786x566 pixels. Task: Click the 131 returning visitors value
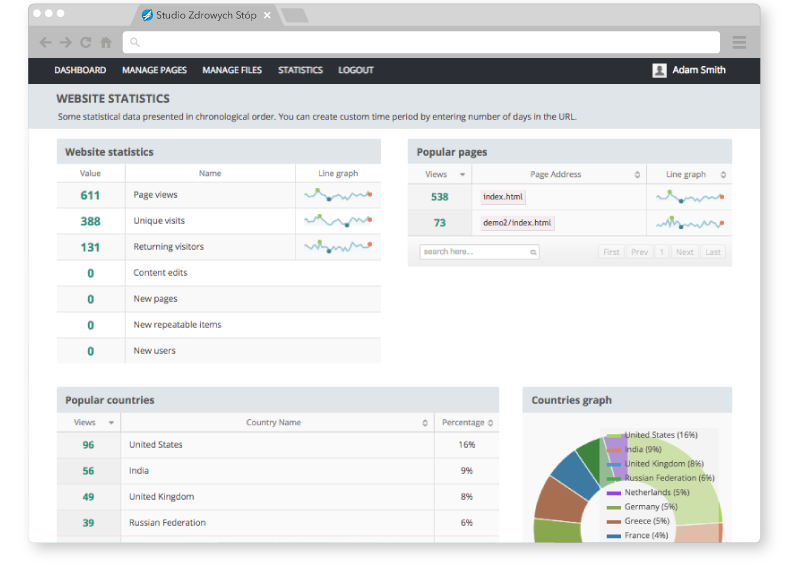click(x=90, y=248)
